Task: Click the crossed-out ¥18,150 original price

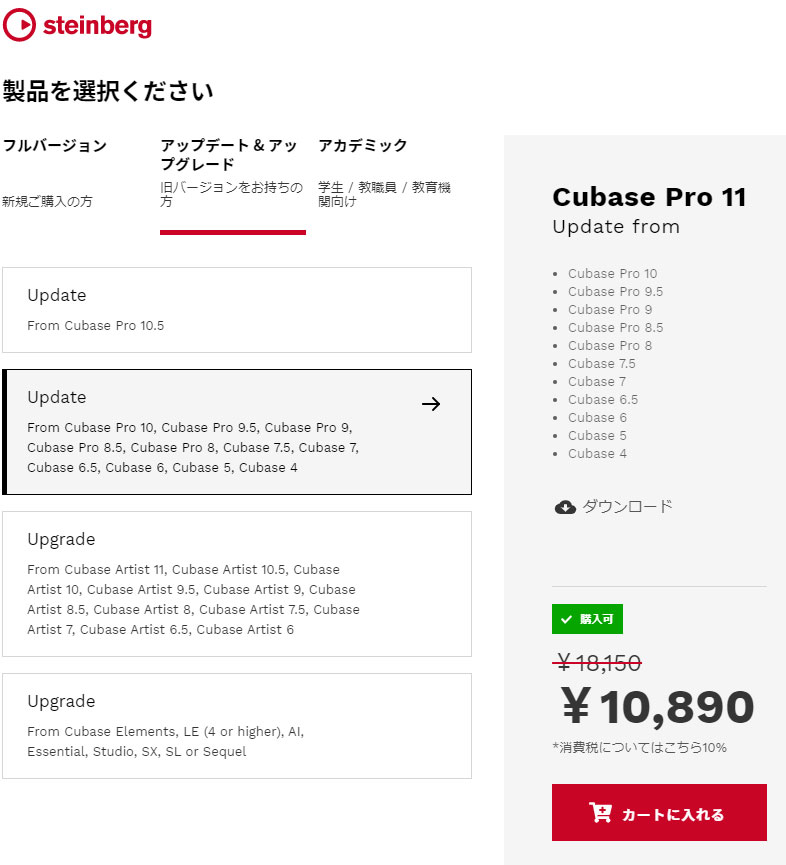Action: click(598, 663)
